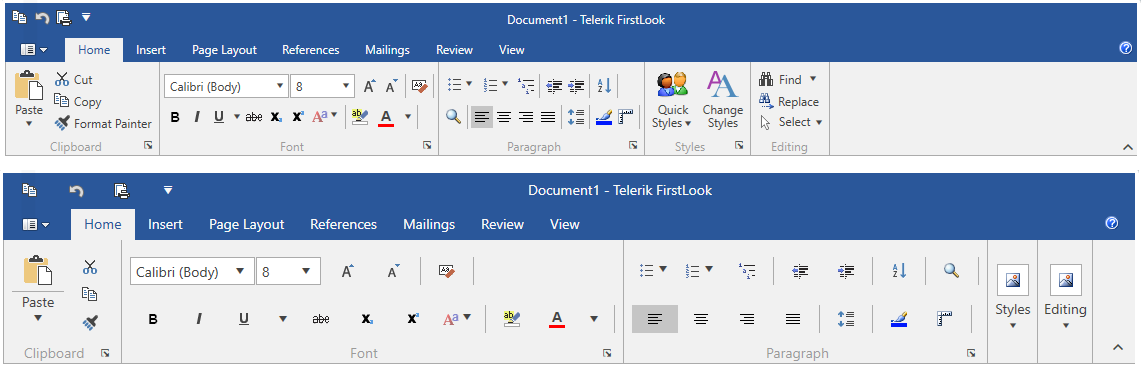The image size is (1141, 369).
Task: Open Font dialog launcher in upper ribbon
Action: (427, 146)
